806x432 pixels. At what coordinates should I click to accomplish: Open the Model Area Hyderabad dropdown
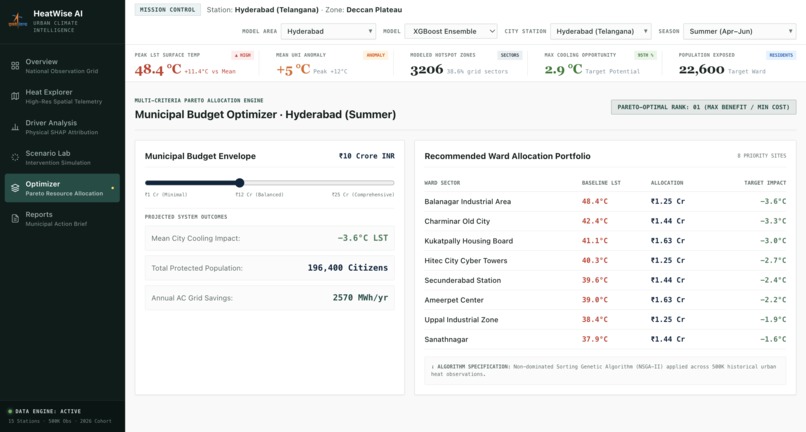click(x=328, y=31)
